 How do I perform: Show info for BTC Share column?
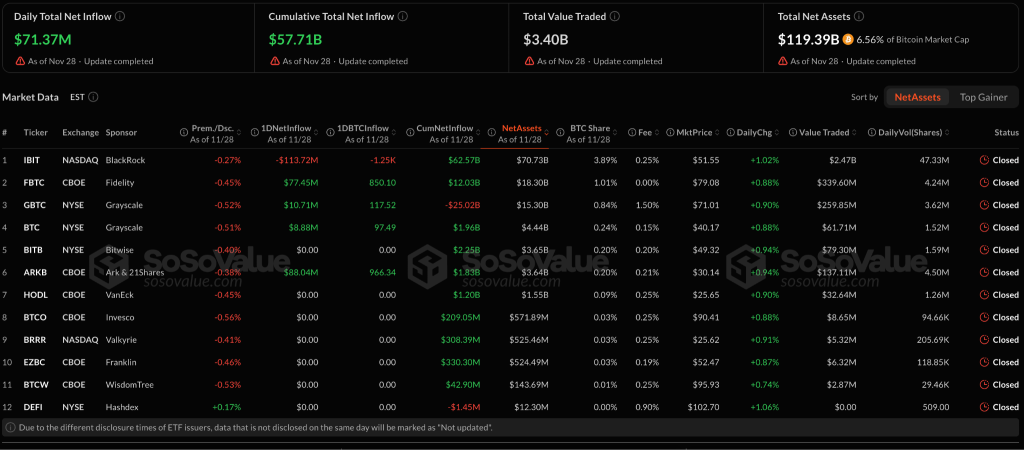coord(560,133)
